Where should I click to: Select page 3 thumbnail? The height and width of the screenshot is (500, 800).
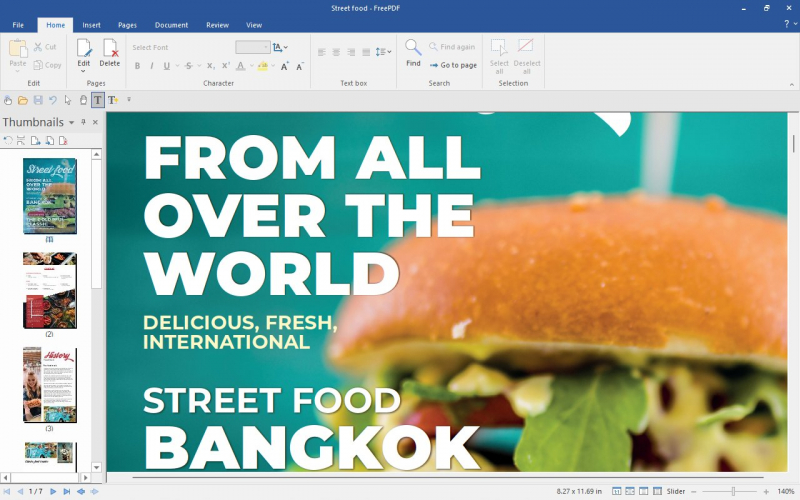point(49,385)
